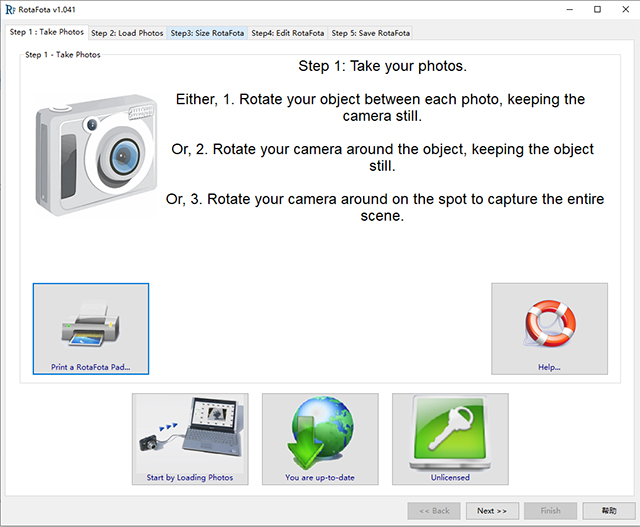Image resolution: width=640 pixels, height=527 pixels.
Task: Click the << Back button
Action: pos(434,511)
